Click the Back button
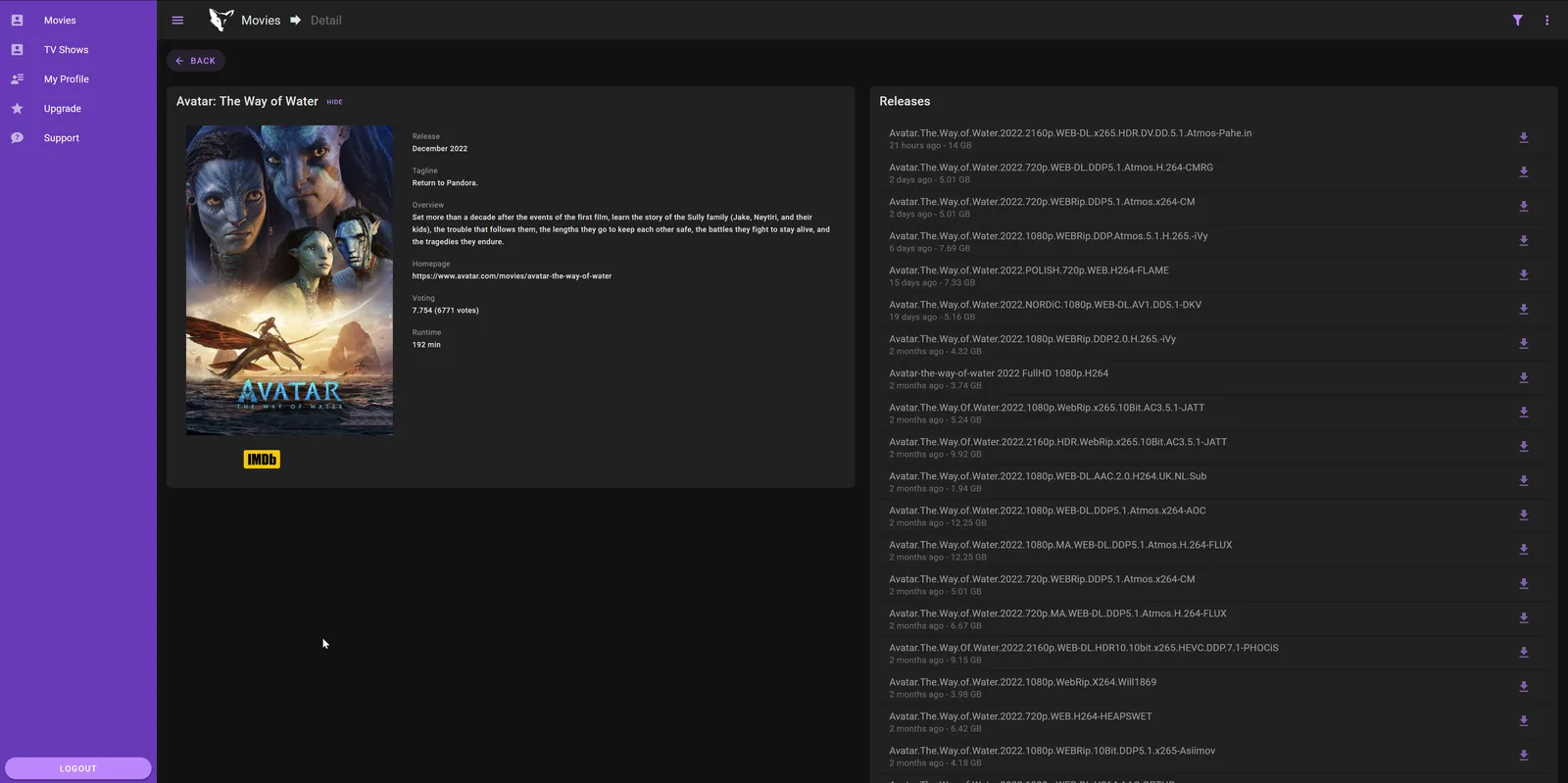 click(x=195, y=61)
